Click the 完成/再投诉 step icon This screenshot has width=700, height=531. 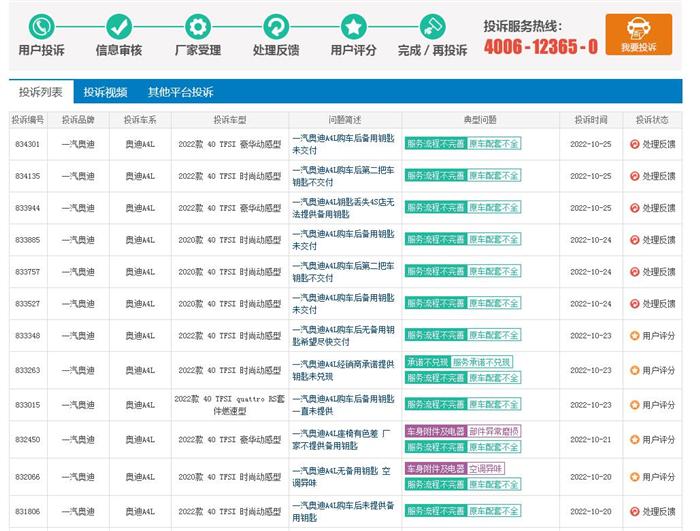(x=432, y=26)
